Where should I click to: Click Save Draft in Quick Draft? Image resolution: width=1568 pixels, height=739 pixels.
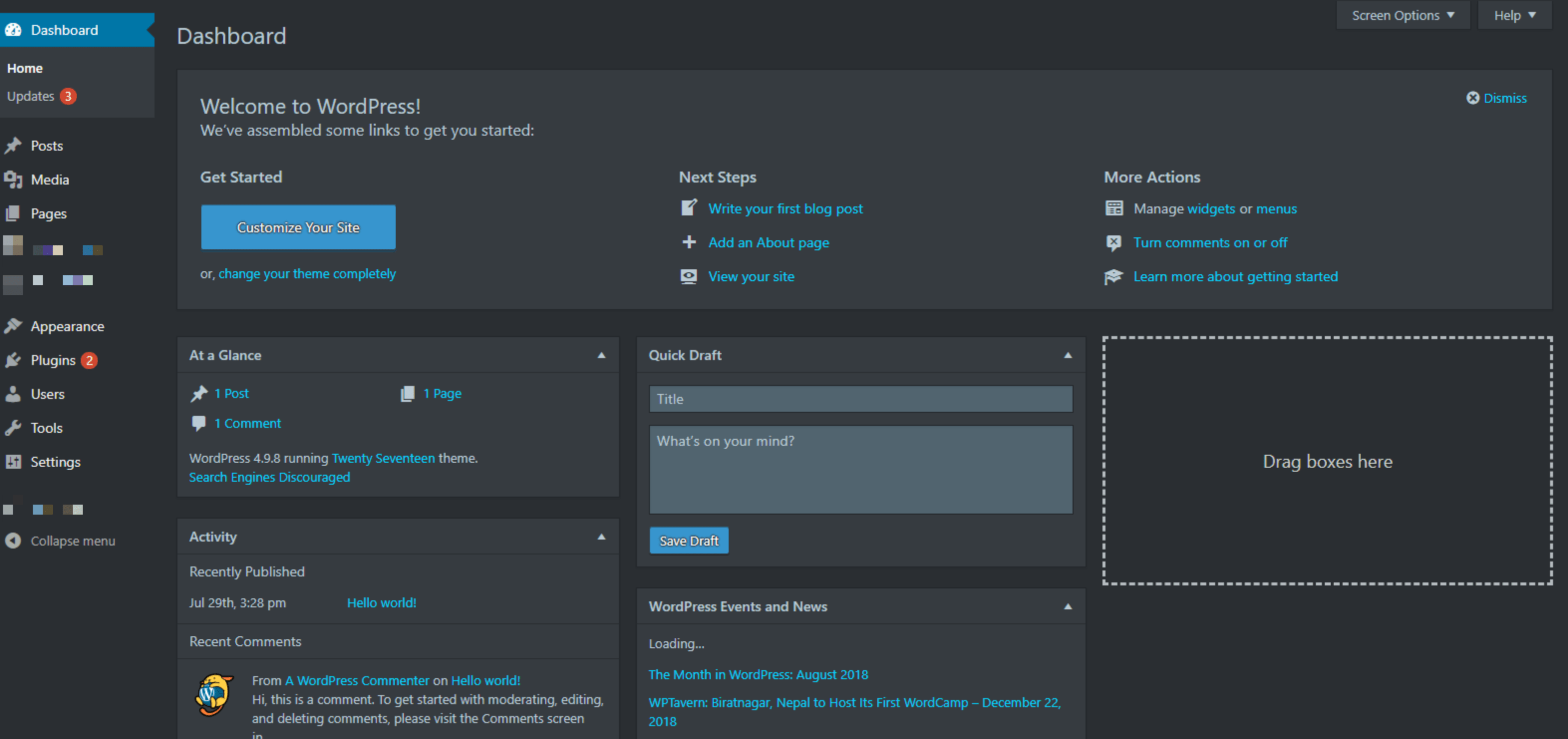click(x=688, y=541)
